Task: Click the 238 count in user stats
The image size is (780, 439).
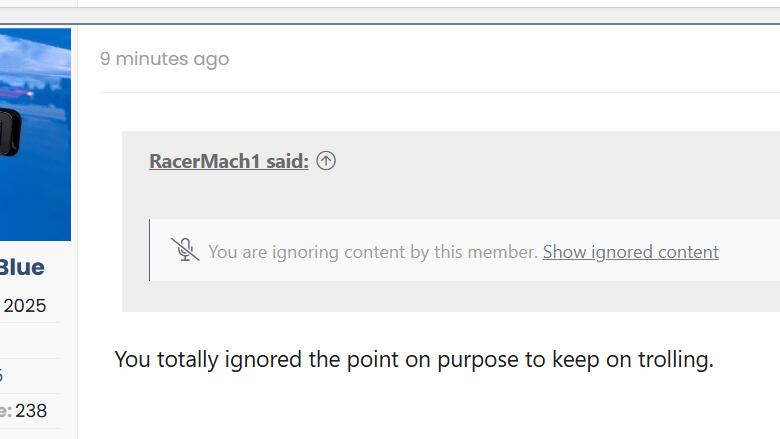Action: click(31, 411)
